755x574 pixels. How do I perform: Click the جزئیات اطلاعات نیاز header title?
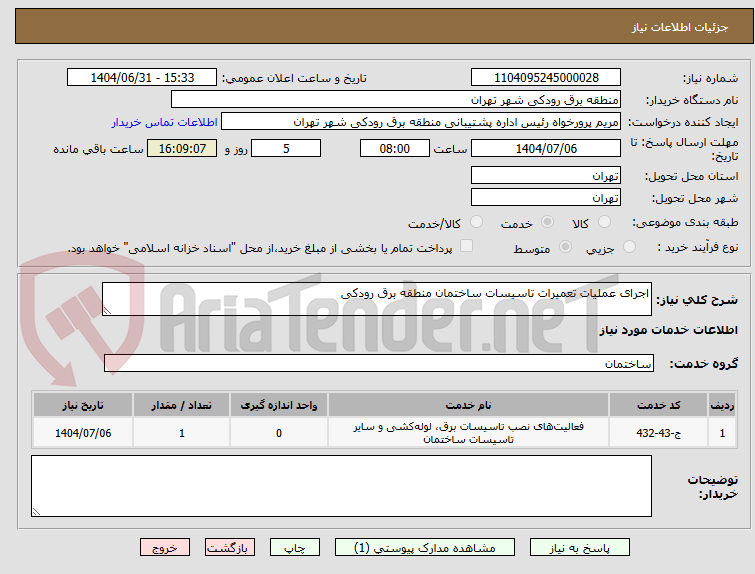tap(679, 27)
